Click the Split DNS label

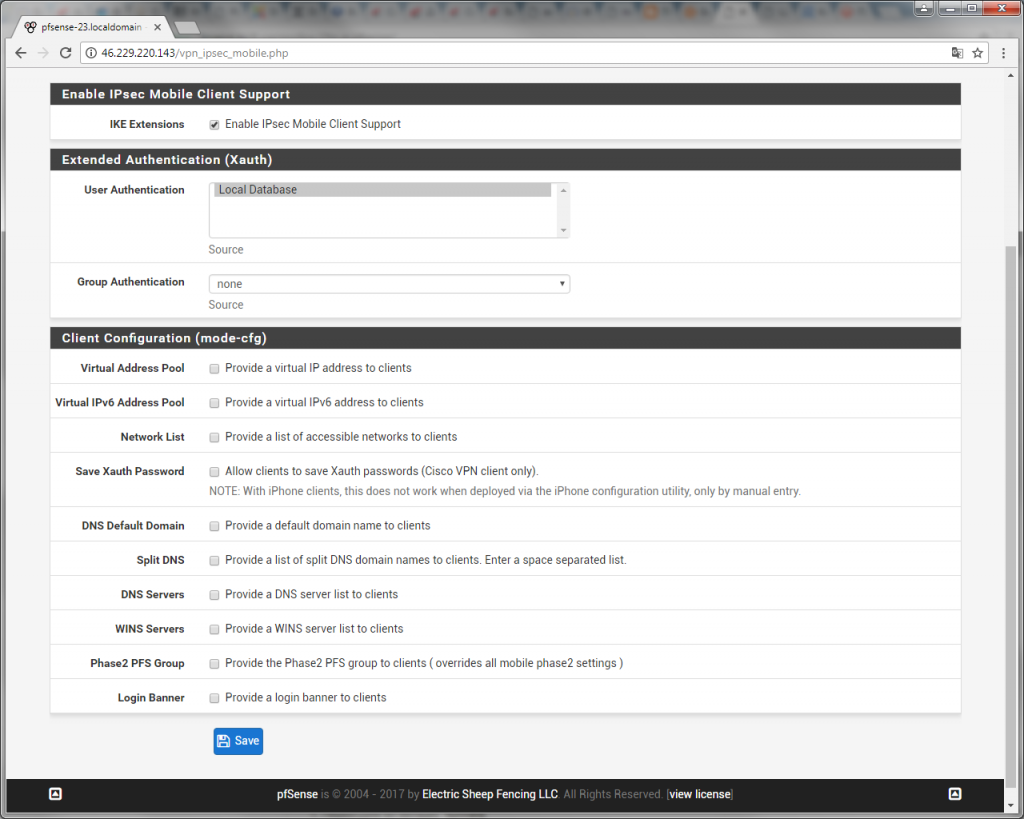click(161, 560)
